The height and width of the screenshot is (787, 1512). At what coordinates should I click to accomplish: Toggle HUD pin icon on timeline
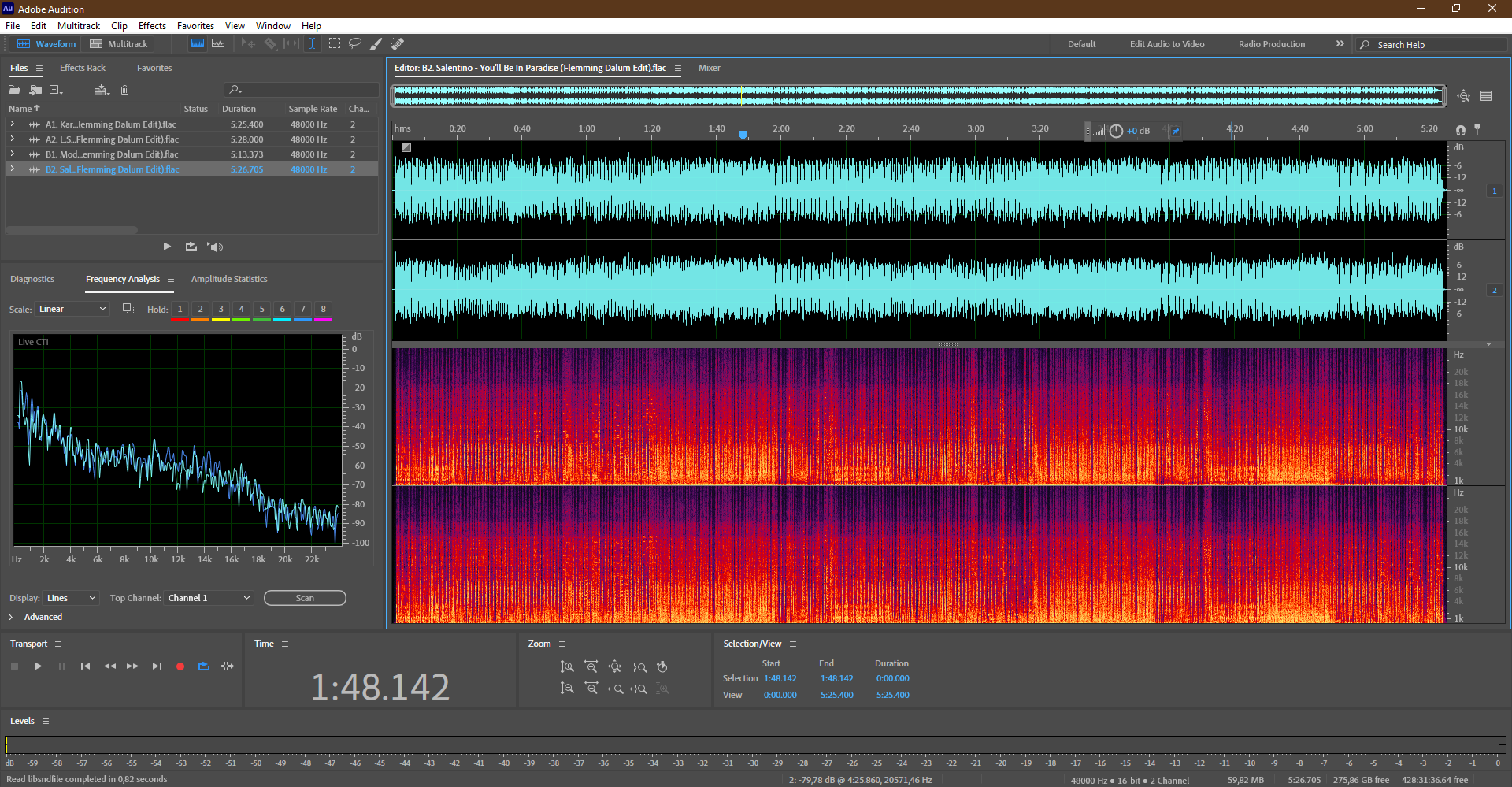pos(1176,131)
